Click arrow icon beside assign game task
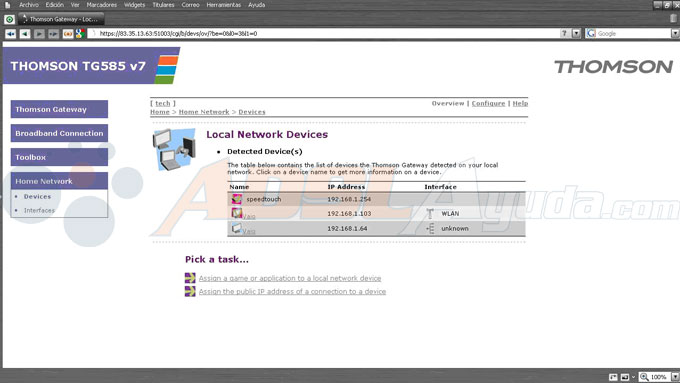Image resolution: width=680 pixels, height=383 pixels. pyautogui.click(x=190, y=278)
